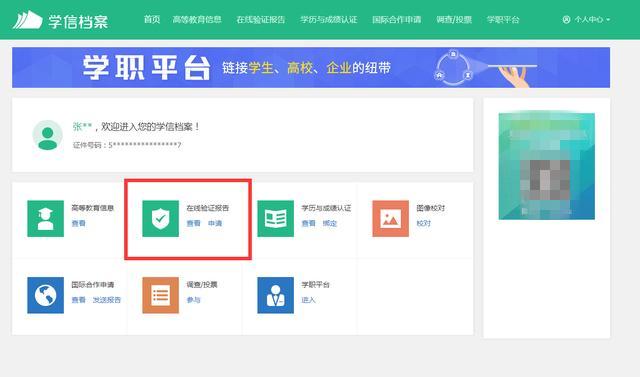Open 国际合作申请 in the top navigation
Image resolution: width=640 pixels, height=377 pixels.
396,20
